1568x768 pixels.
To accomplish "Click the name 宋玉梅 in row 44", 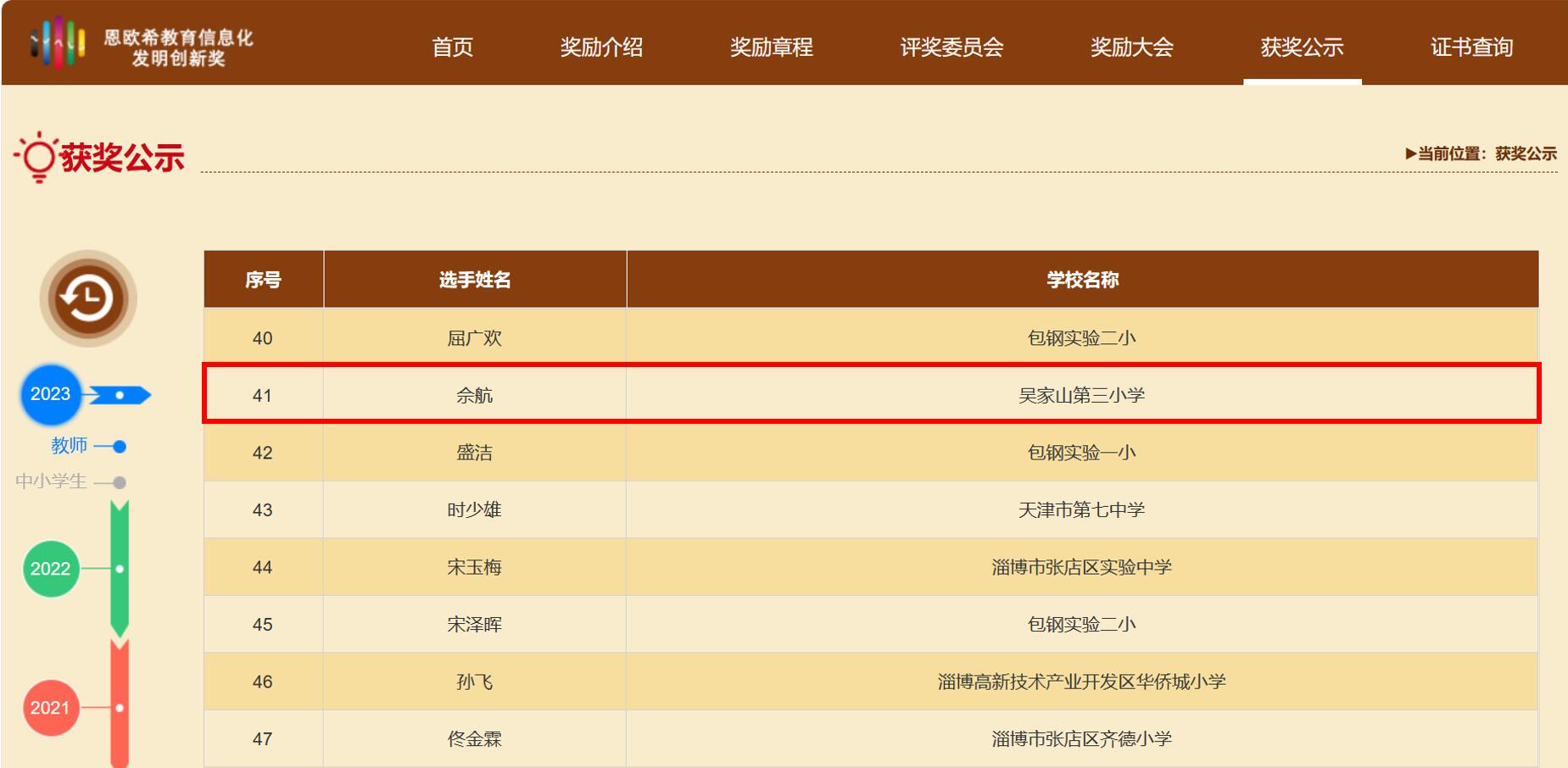I will (x=475, y=567).
